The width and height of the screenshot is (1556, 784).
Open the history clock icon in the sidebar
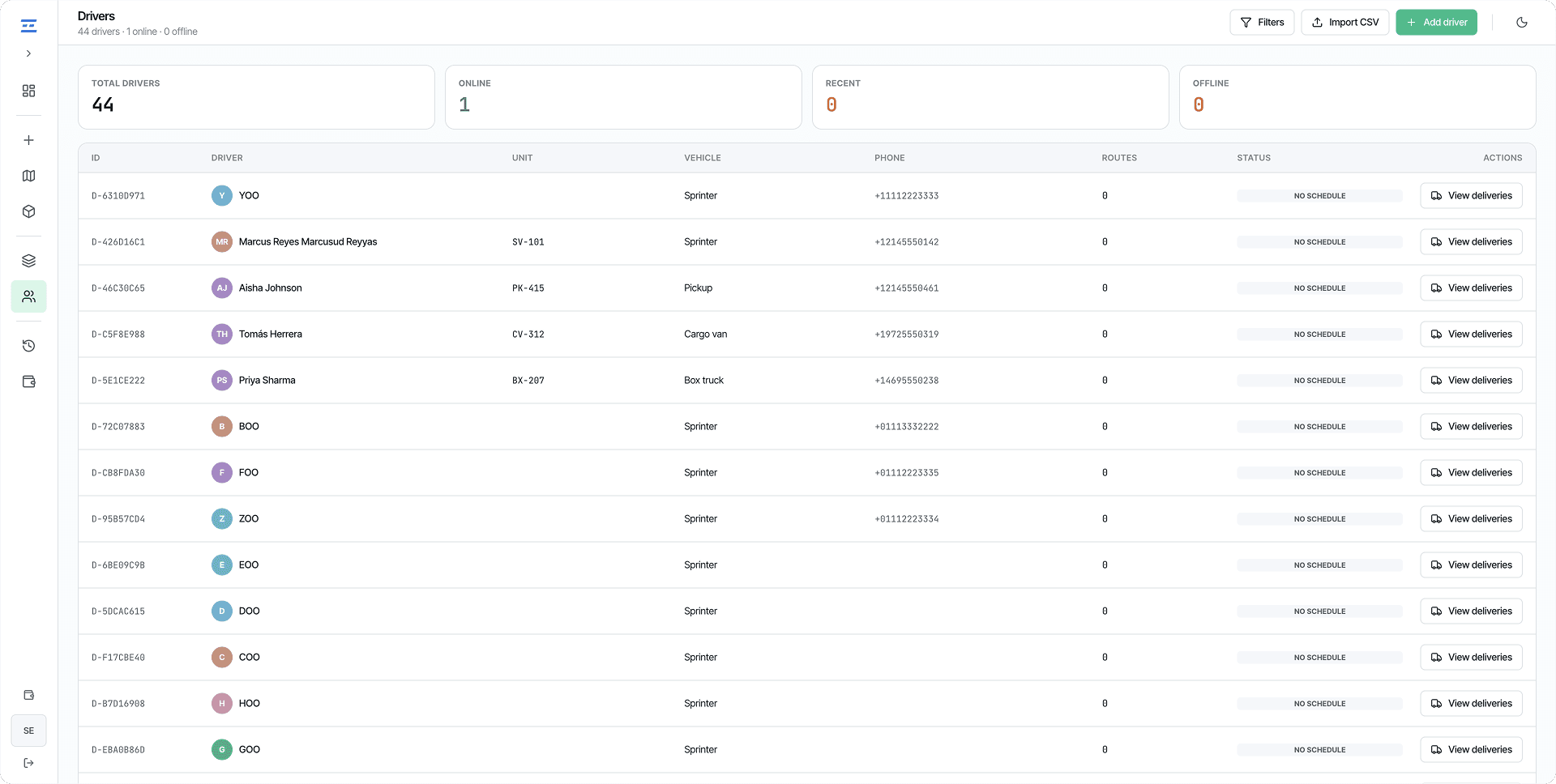[x=28, y=346]
